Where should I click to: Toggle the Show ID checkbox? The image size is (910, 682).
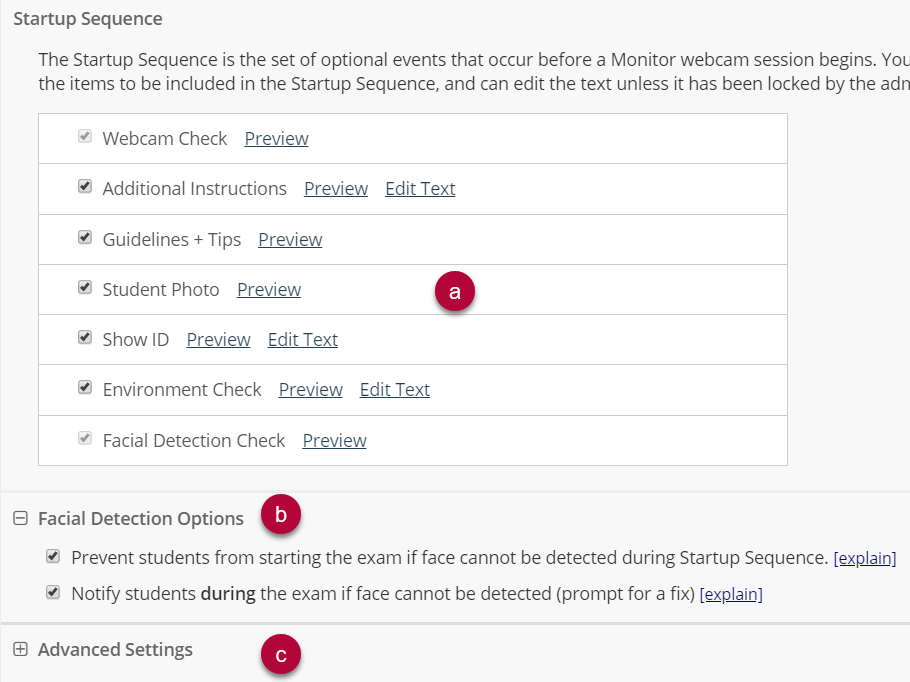click(85, 337)
